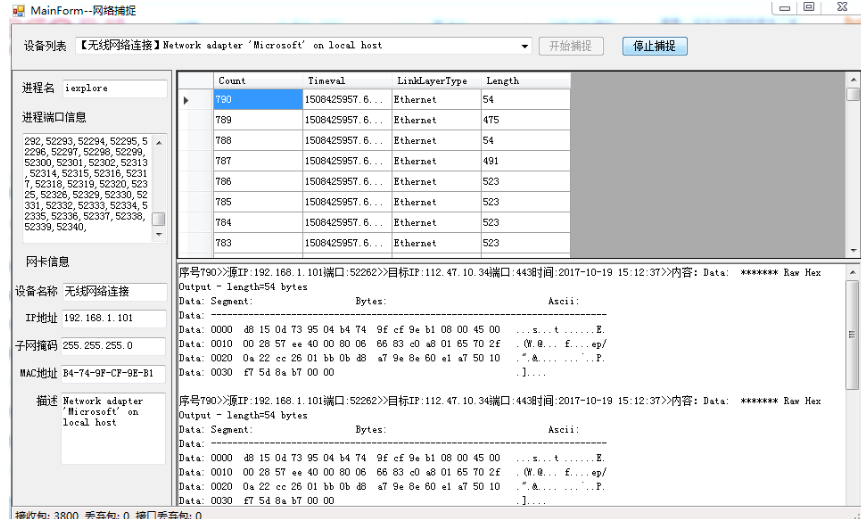The height and width of the screenshot is (519, 861).
Task: Select Count cell 788
Action: point(258,141)
